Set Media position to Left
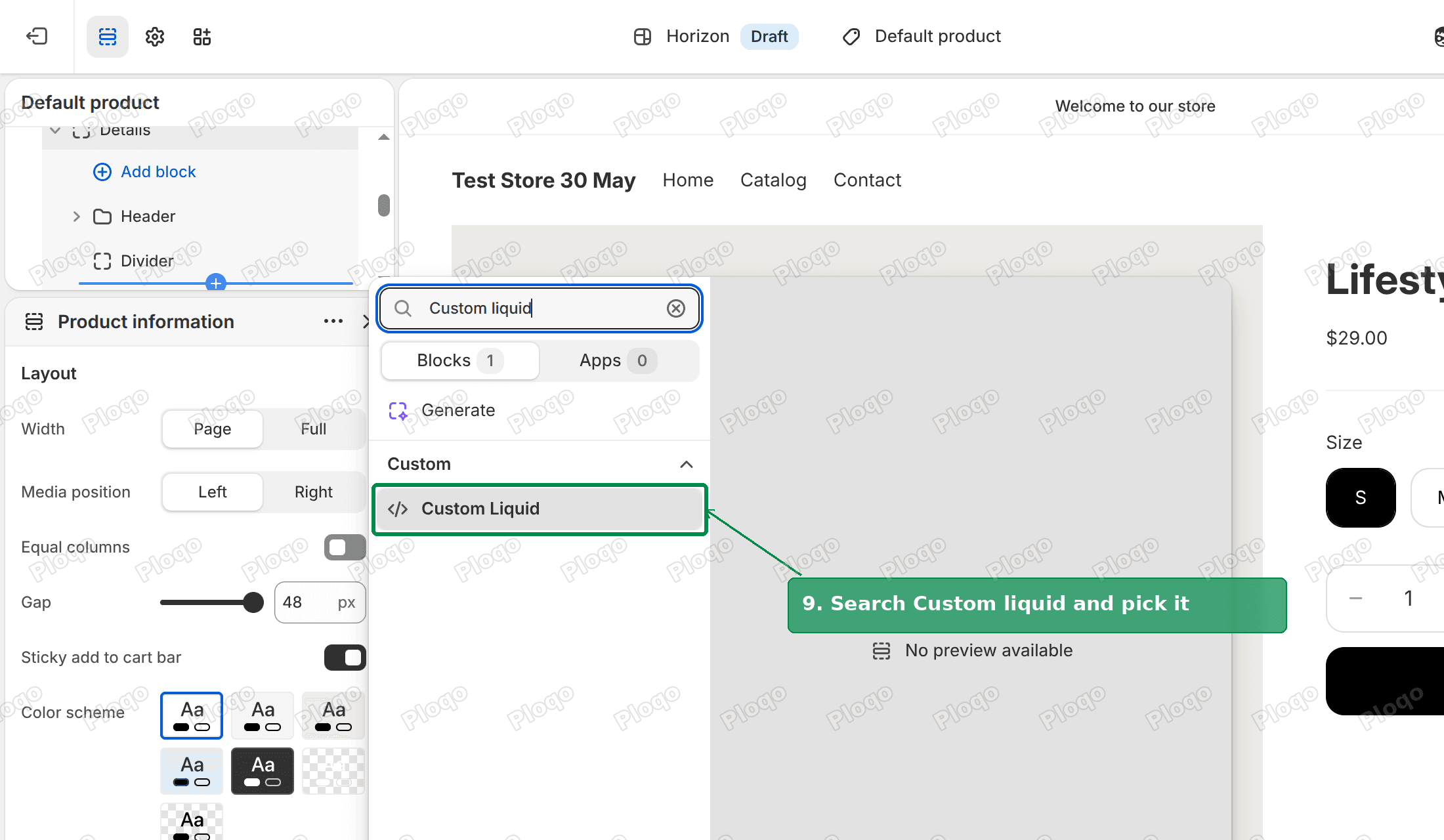1444x840 pixels. tap(213, 492)
